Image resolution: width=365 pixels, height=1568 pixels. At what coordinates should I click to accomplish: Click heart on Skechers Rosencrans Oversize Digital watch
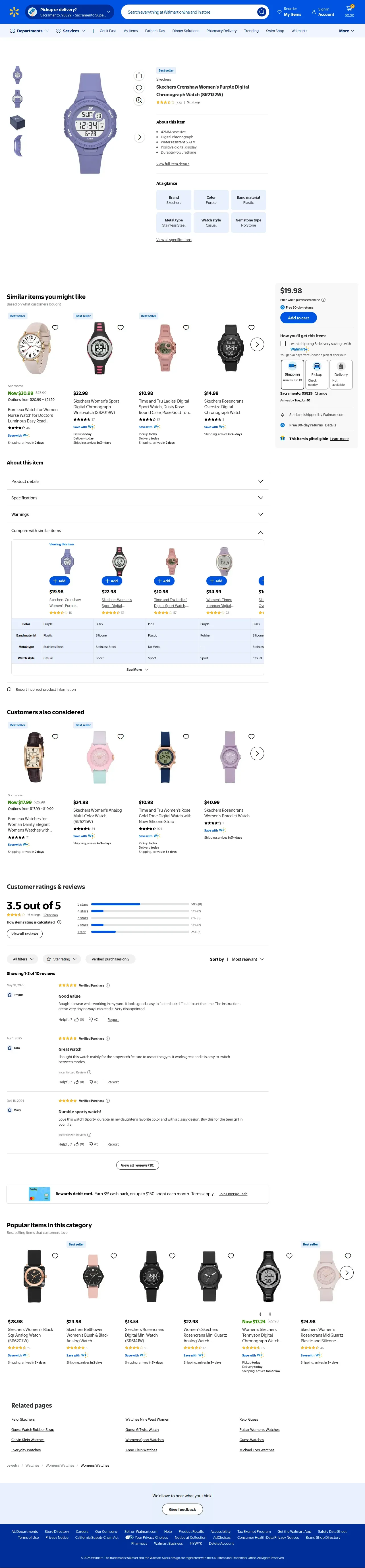[x=252, y=327]
